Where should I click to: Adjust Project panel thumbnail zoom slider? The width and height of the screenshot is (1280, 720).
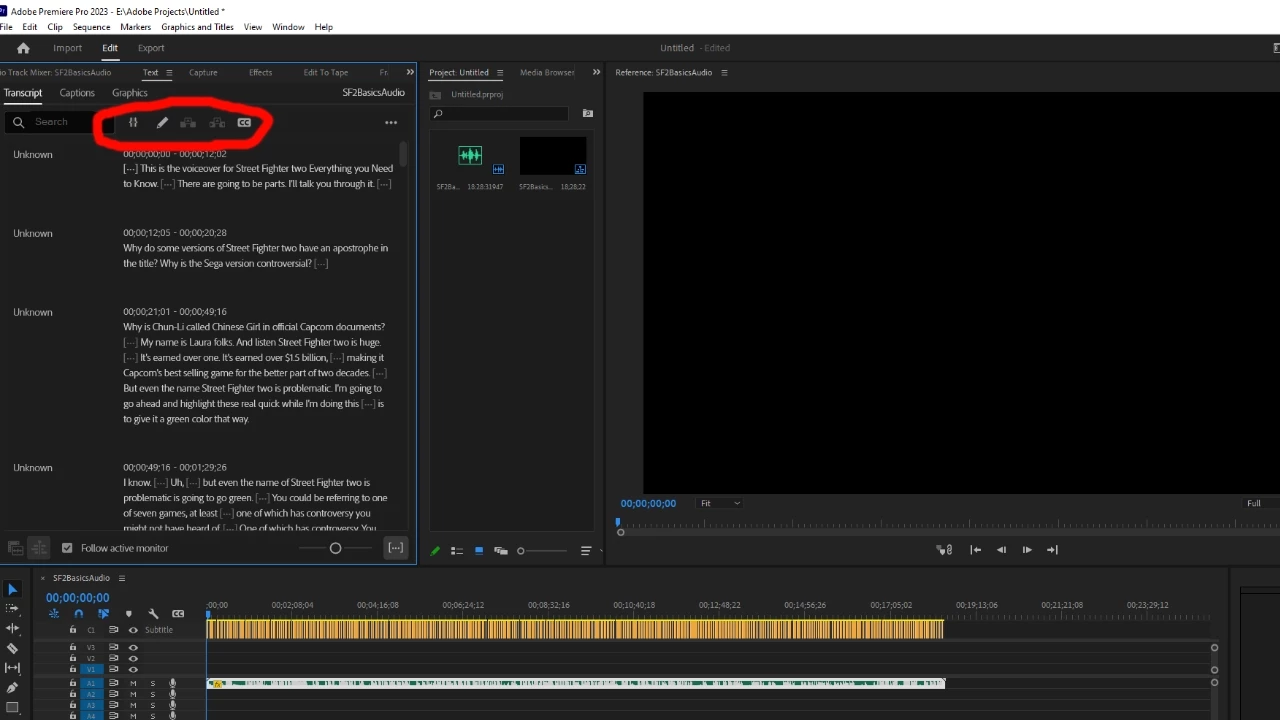[x=541, y=551]
